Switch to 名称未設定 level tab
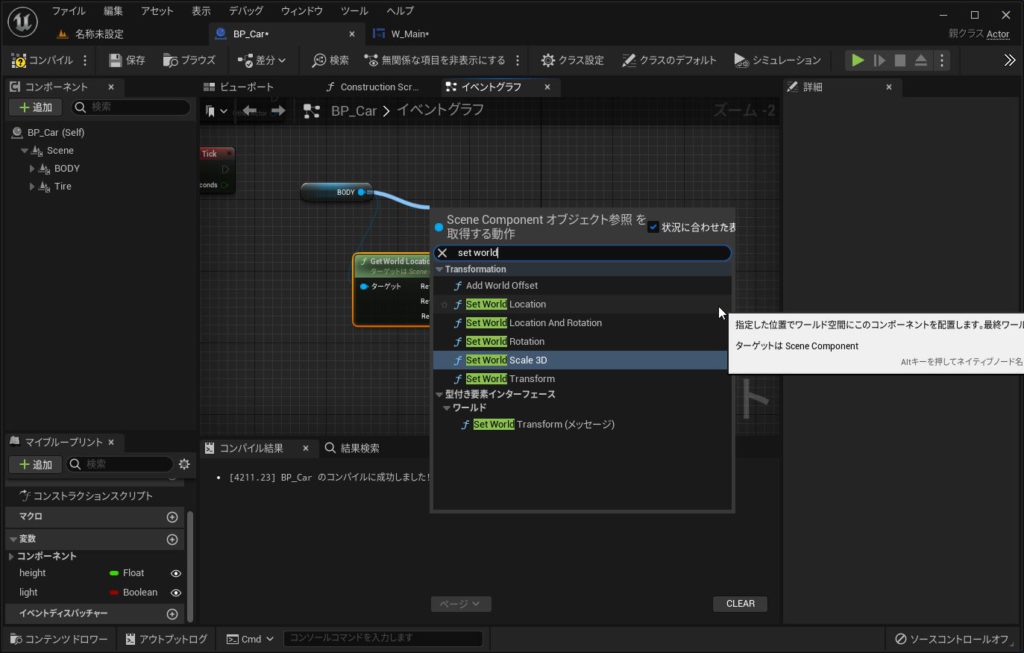Viewport: 1024px width, 653px height. pos(98,34)
